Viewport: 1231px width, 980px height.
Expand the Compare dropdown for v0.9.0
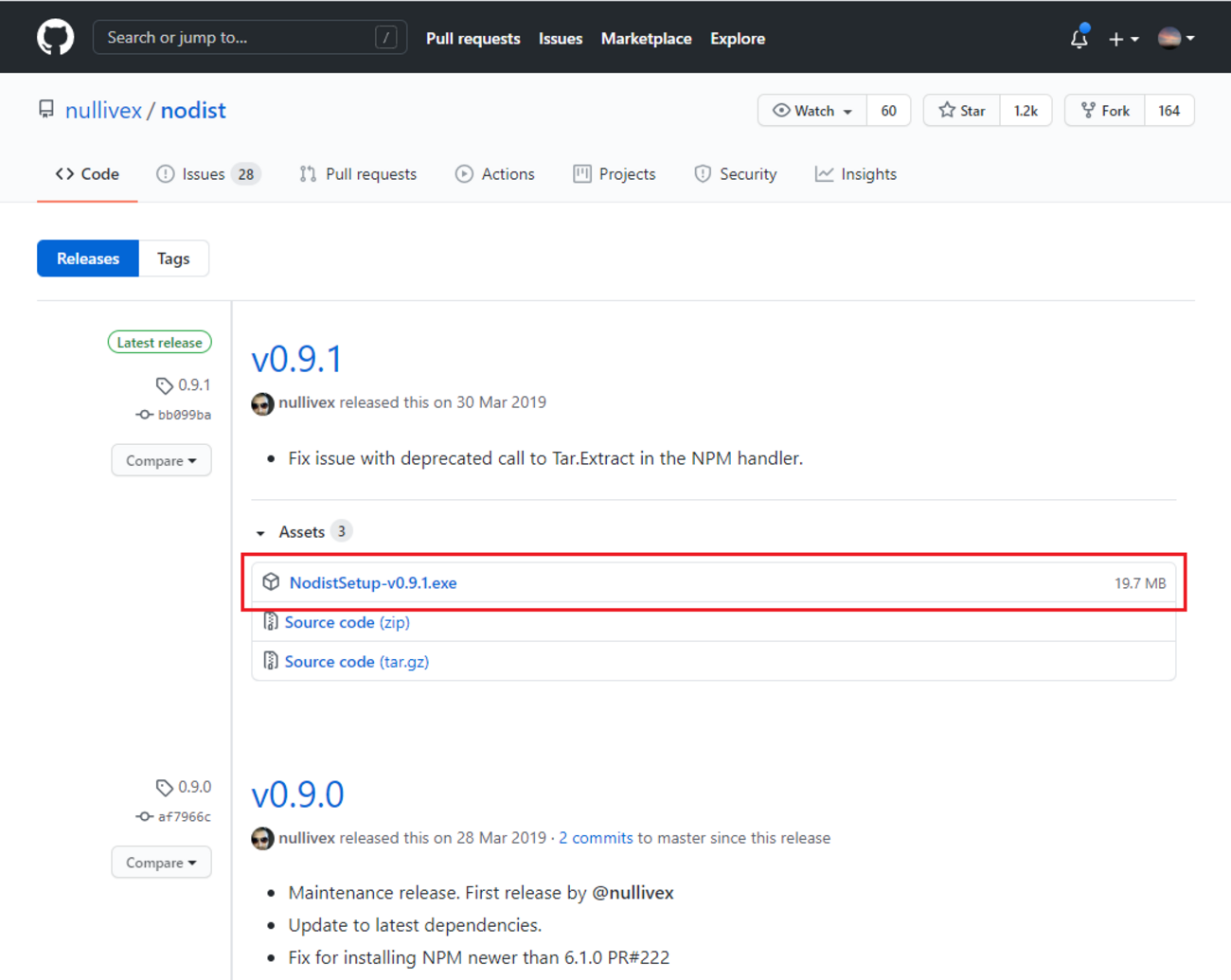click(x=161, y=863)
